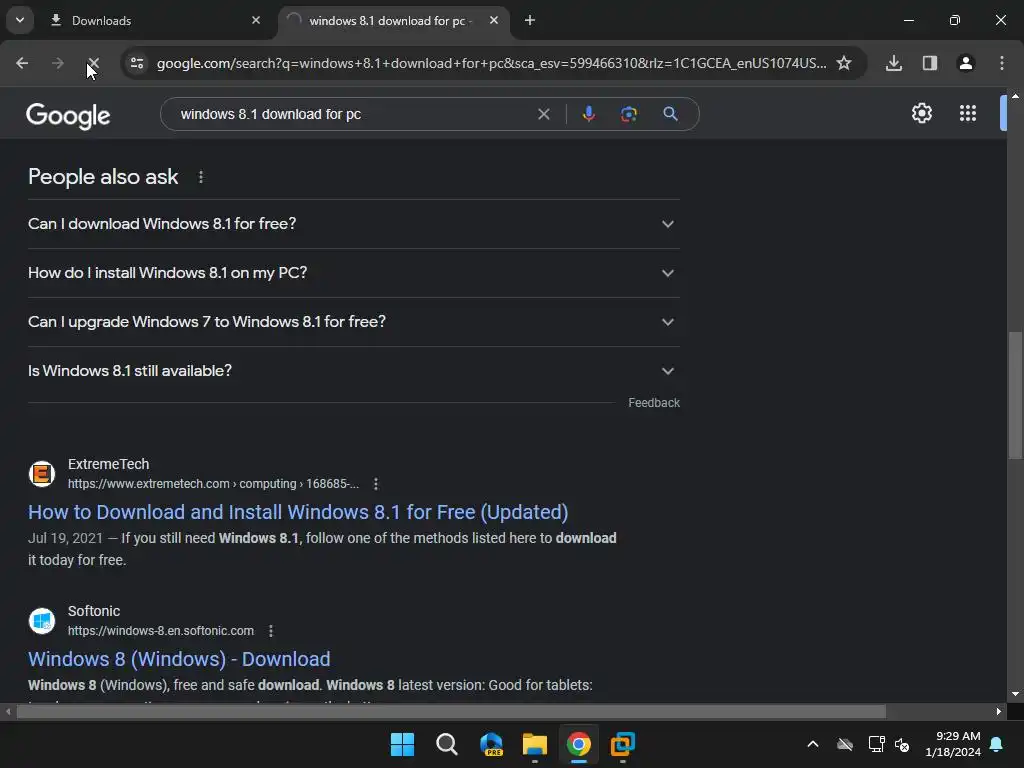Screen dimensions: 1024x768
Task: Click the vertical scrollbar thumb
Action: 1016,396
